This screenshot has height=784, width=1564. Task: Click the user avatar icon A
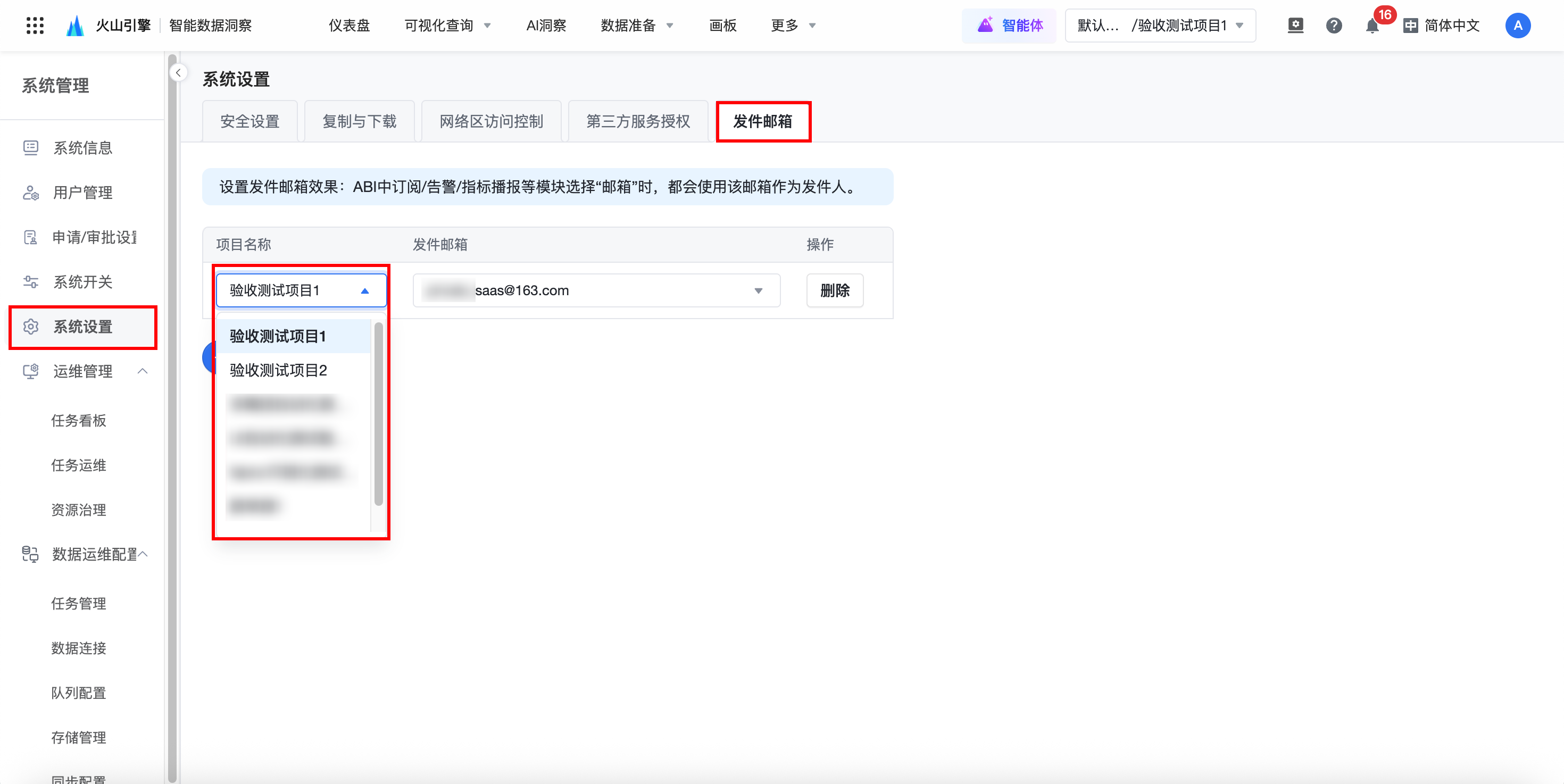point(1517,26)
